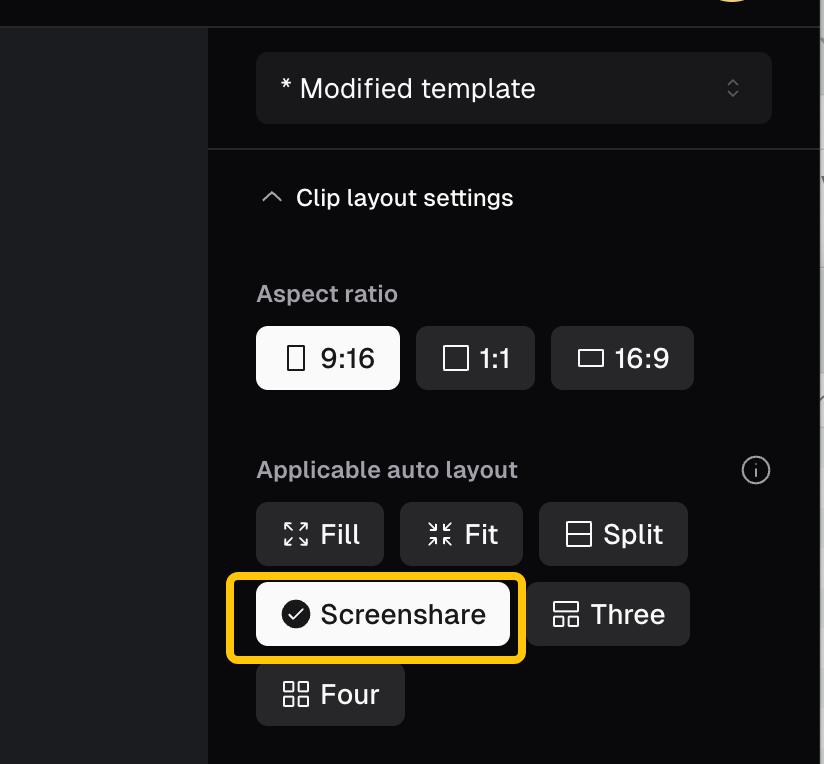Click the square icon for 1:1
This screenshot has height=764, width=824.
tap(456, 358)
